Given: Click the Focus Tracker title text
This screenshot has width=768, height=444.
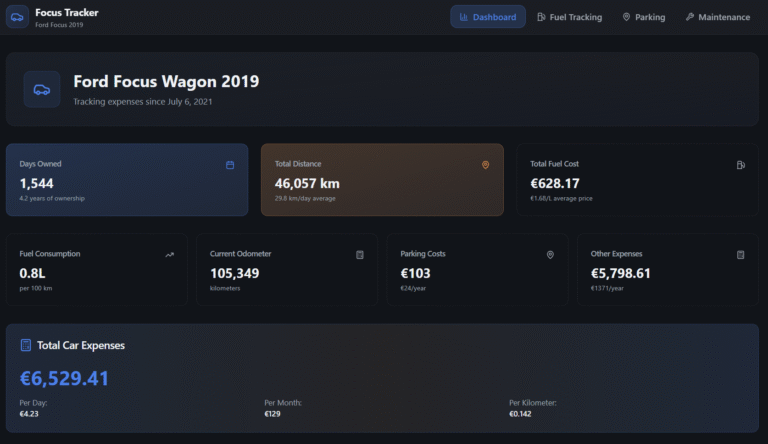Looking at the screenshot, I should tap(67, 12).
